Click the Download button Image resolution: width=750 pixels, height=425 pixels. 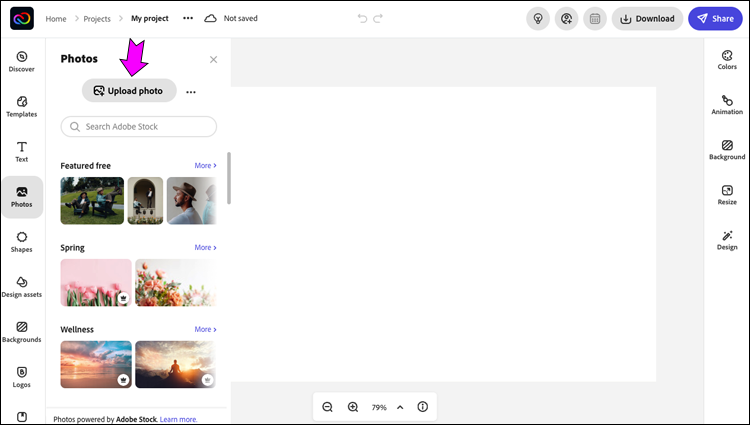tap(647, 19)
